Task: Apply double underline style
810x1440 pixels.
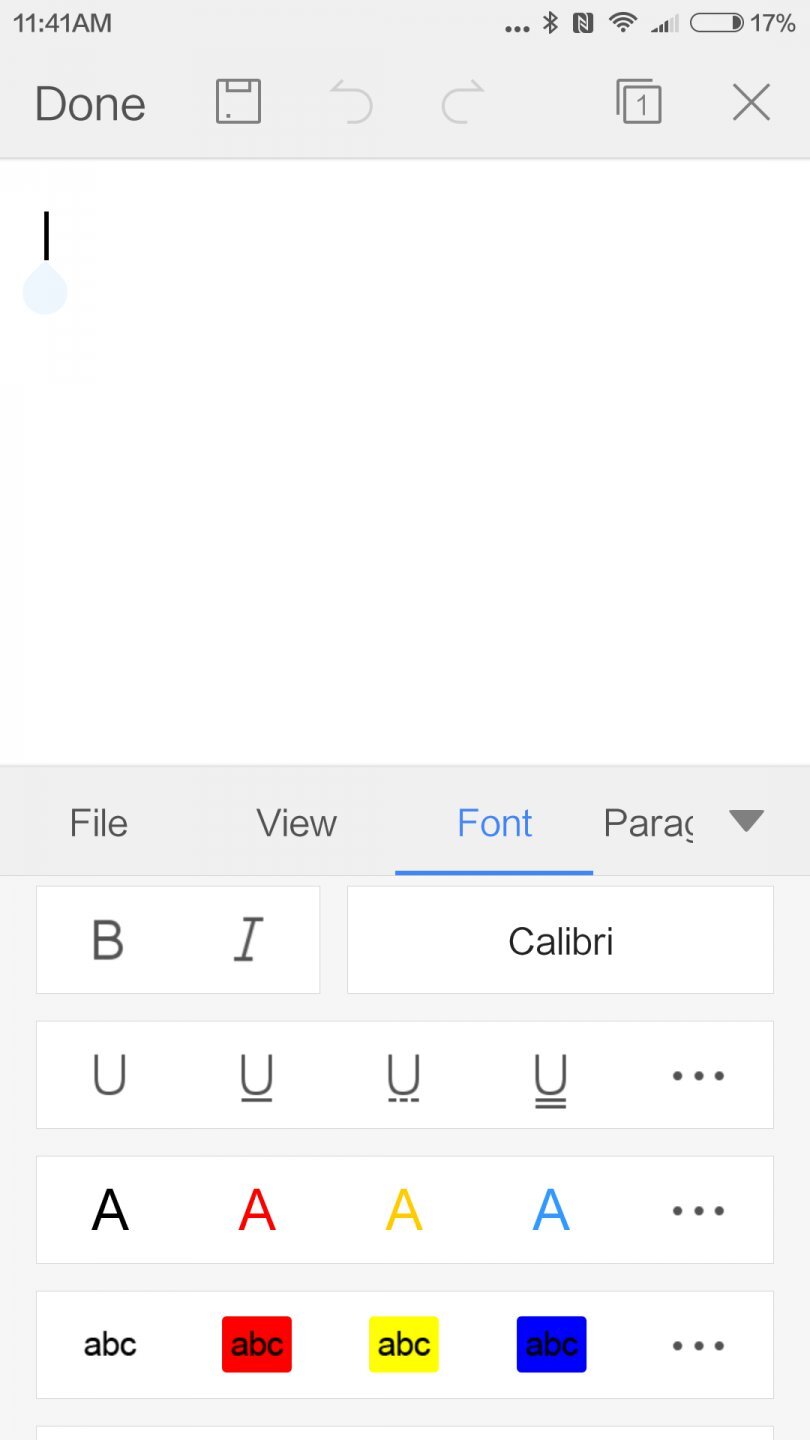Action: coord(550,1077)
